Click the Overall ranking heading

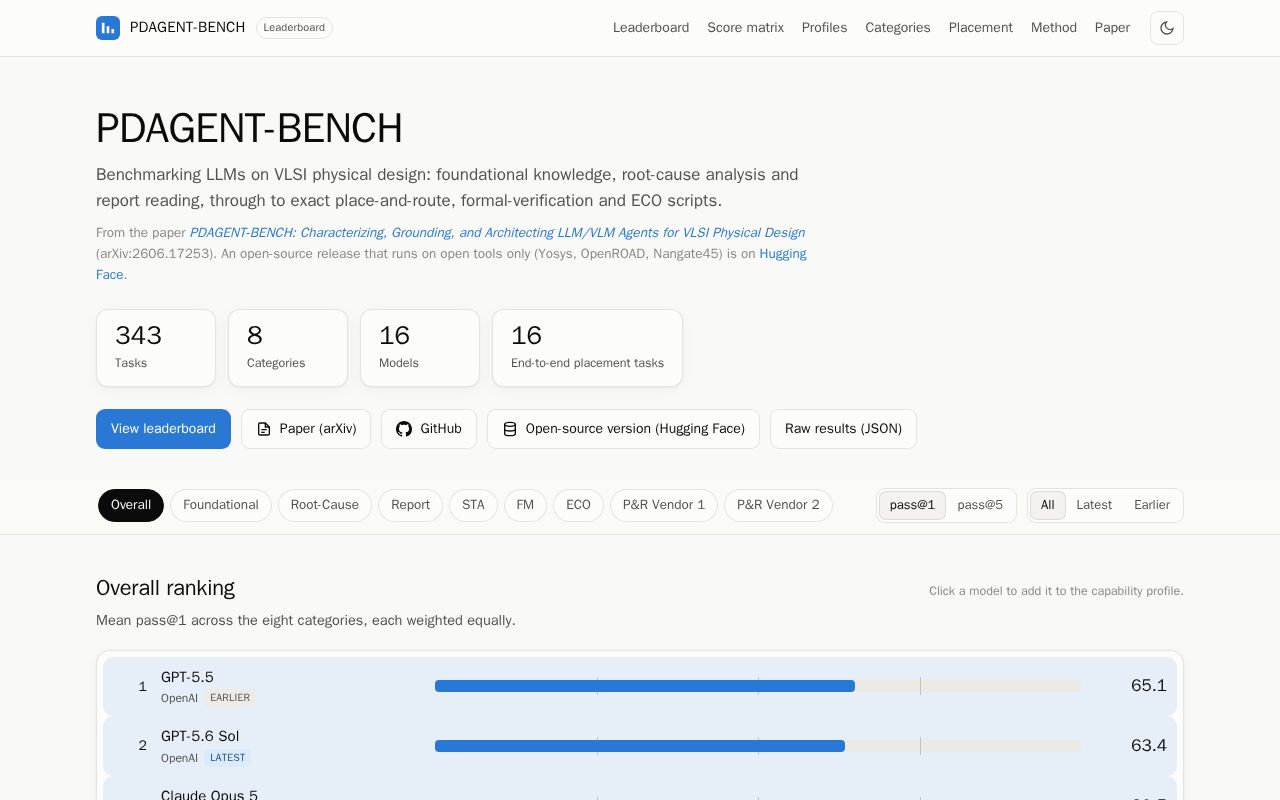click(x=165, y=588)
